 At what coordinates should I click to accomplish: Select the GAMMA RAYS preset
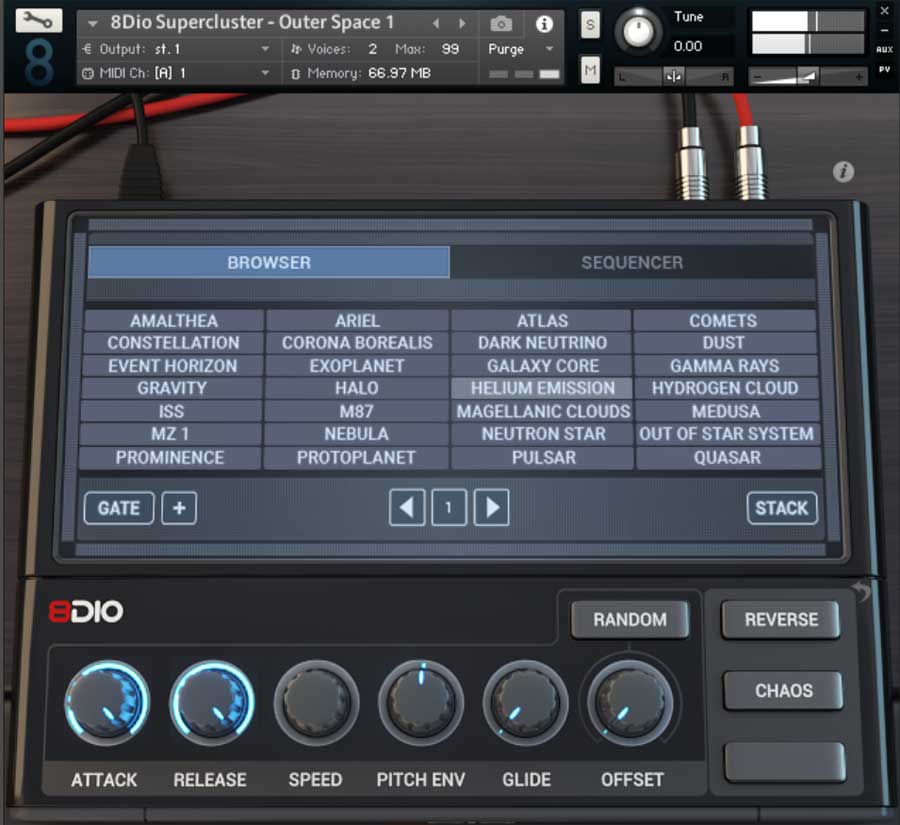(724, 366)
